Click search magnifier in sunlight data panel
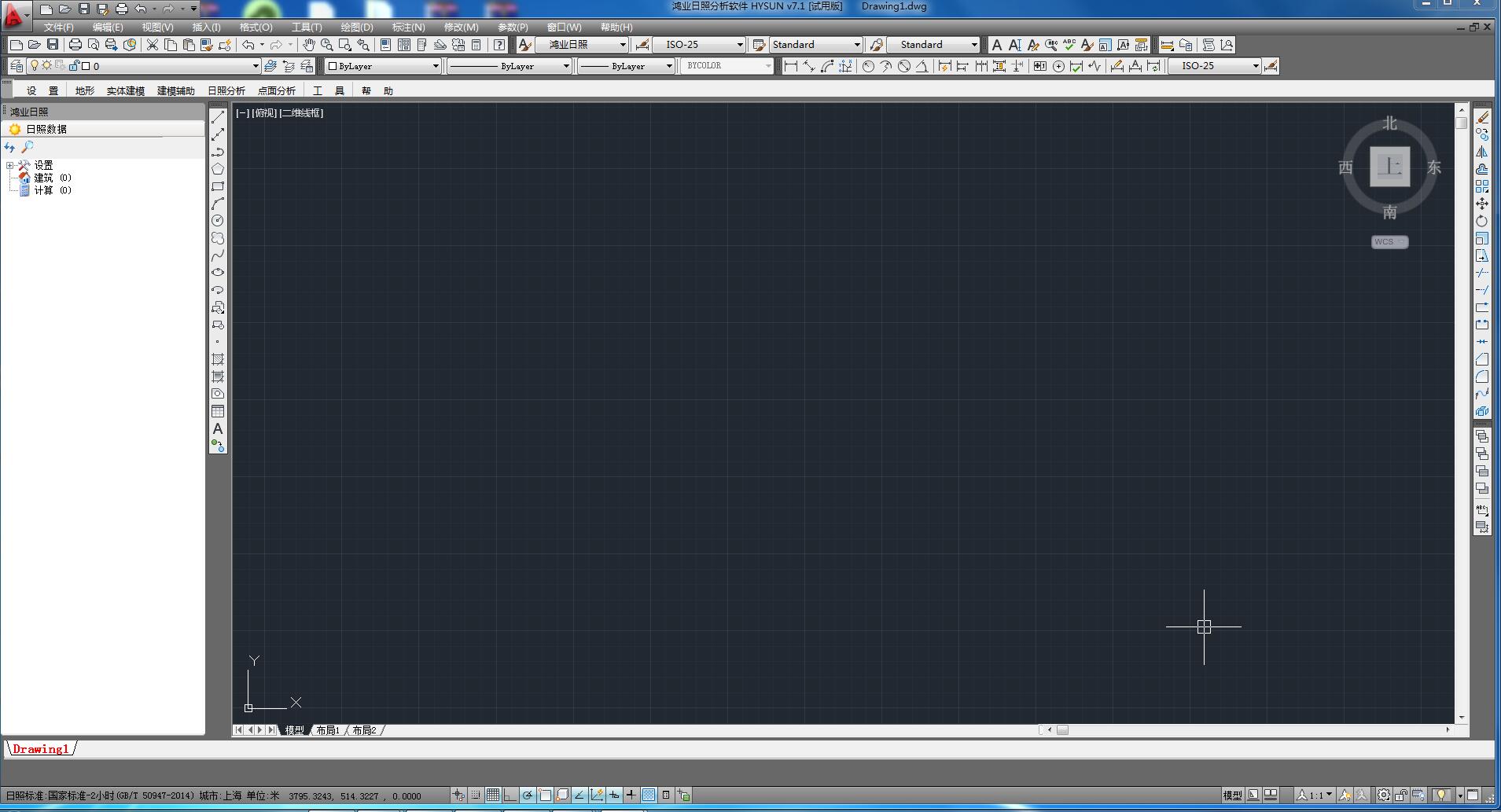 pos(28,147)
